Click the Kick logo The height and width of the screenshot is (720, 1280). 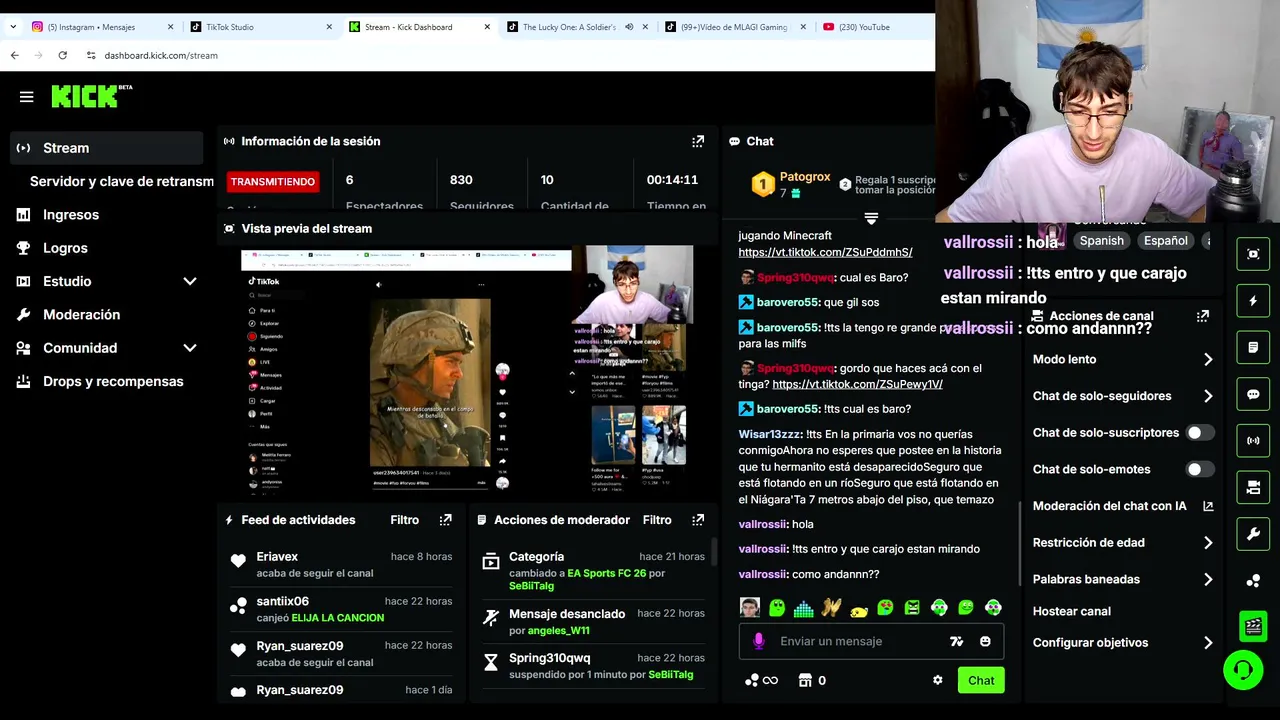point(91,96)
